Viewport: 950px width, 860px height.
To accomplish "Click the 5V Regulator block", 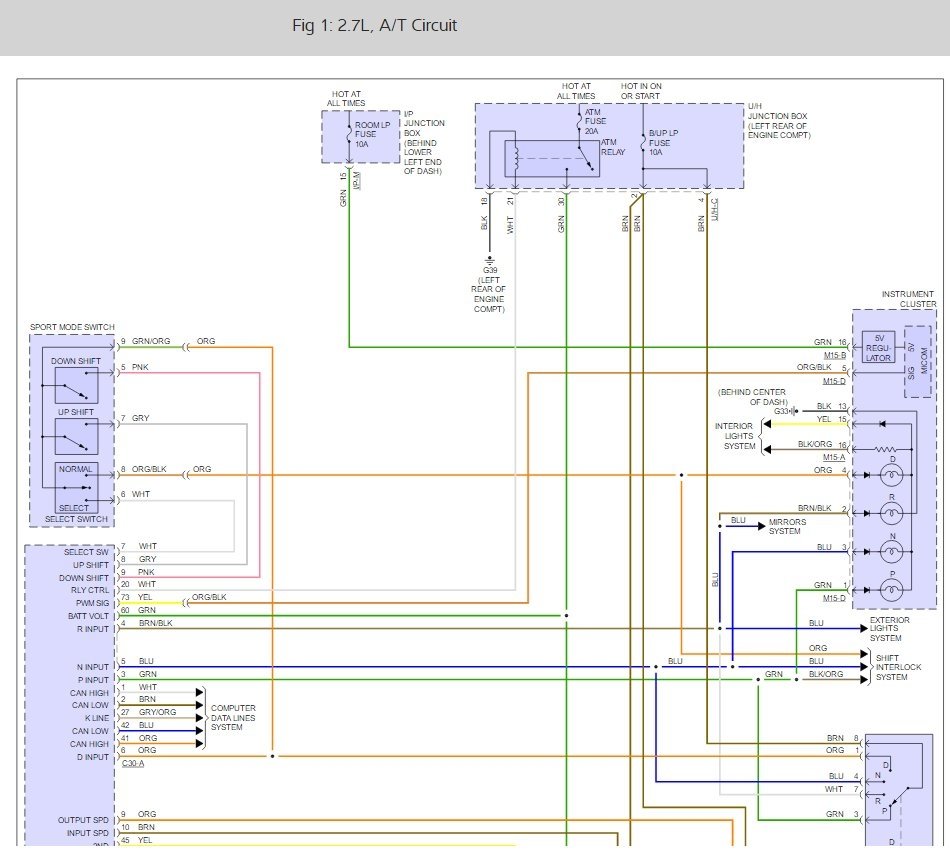I will coord(878,348).
